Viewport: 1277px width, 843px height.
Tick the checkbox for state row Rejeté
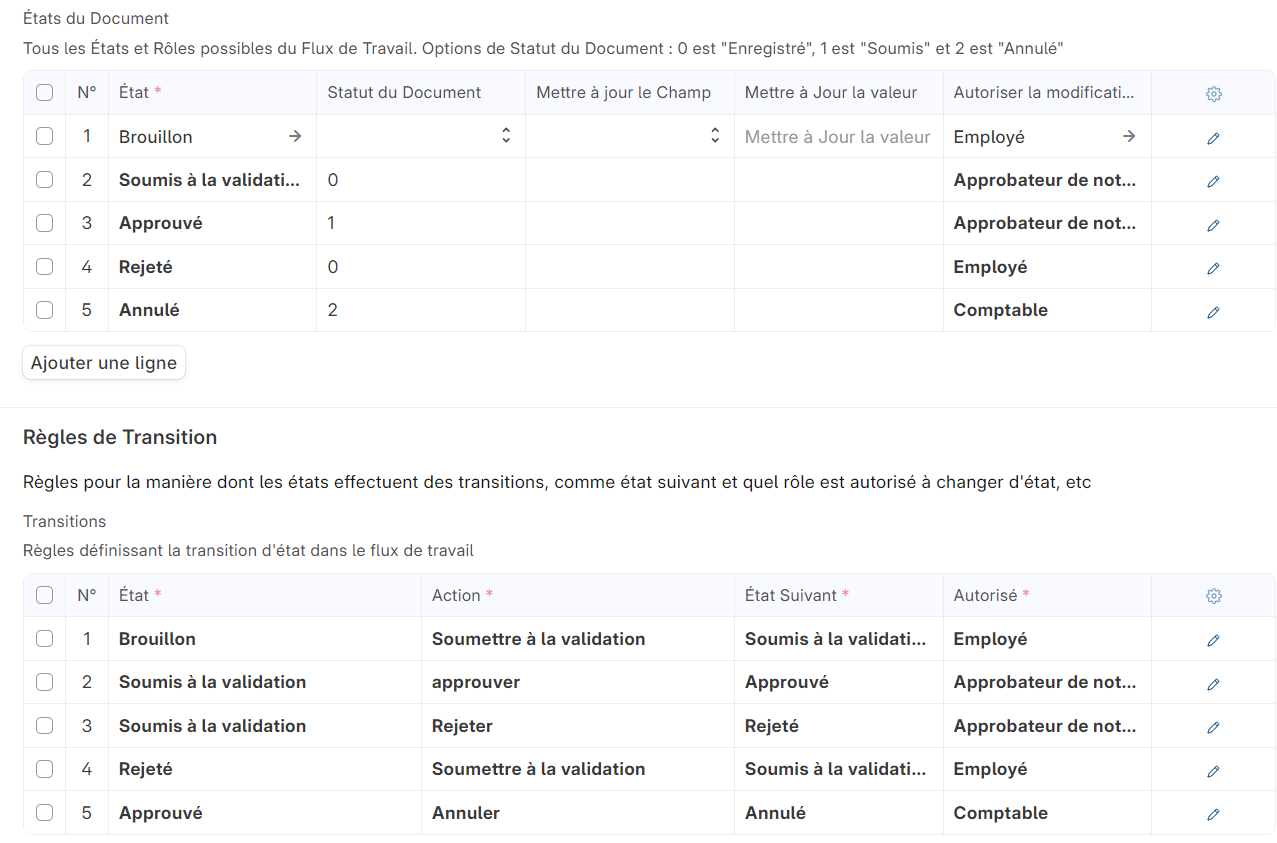click(44, 267)
